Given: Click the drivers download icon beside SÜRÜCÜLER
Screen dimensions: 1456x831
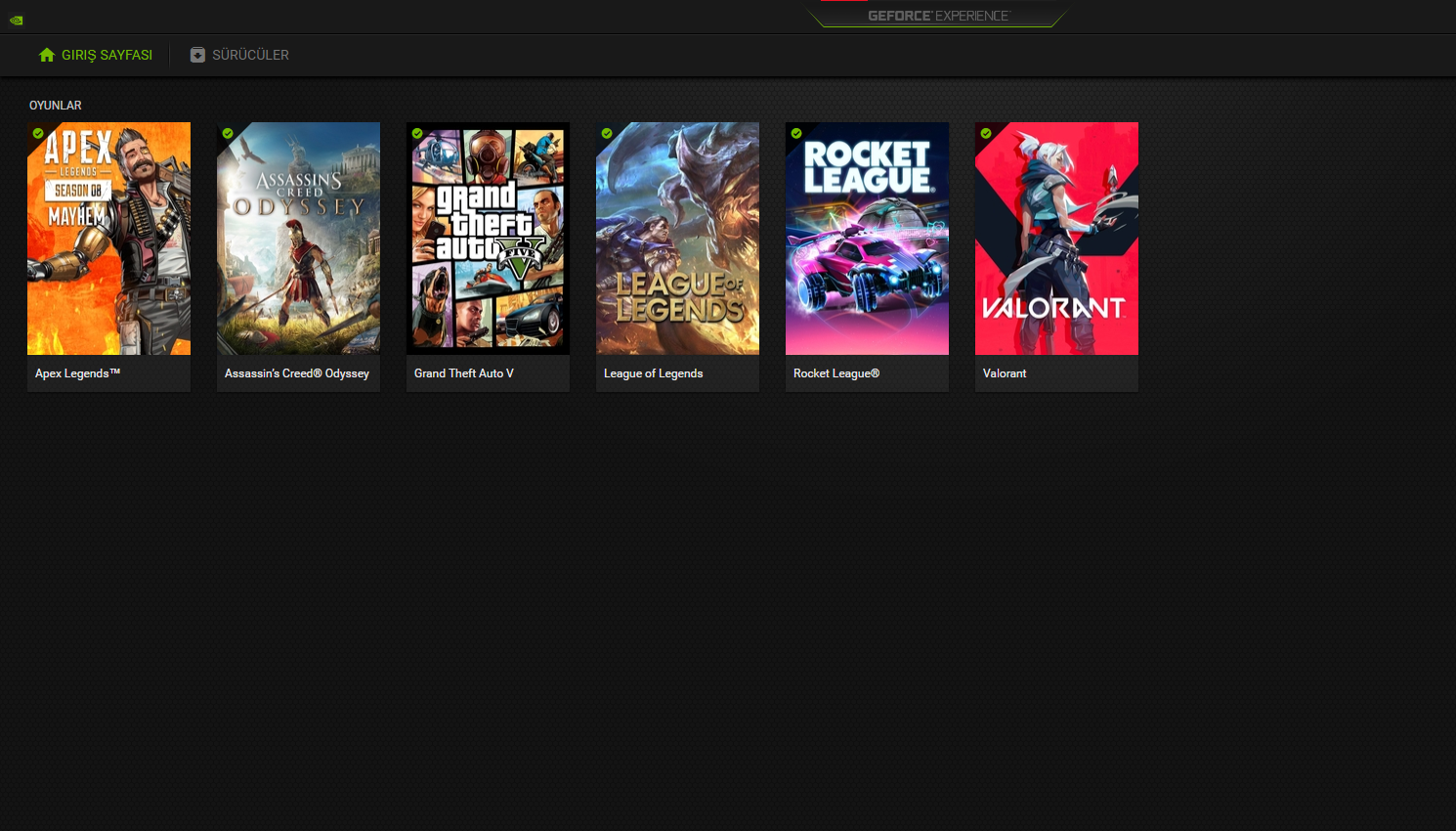Looking at the screenshot, I should click(197, 55).
